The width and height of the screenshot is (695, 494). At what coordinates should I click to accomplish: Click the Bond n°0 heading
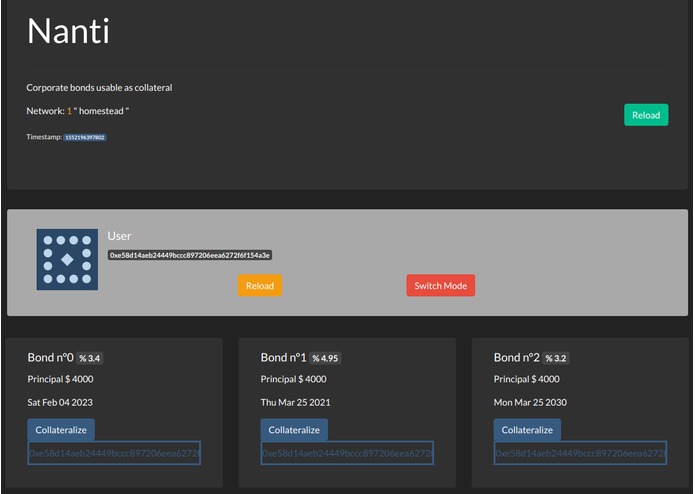51,358
